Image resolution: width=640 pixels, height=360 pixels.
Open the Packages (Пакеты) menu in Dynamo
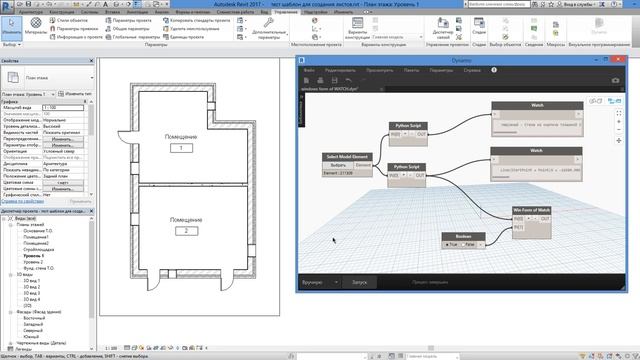point(411,70)
